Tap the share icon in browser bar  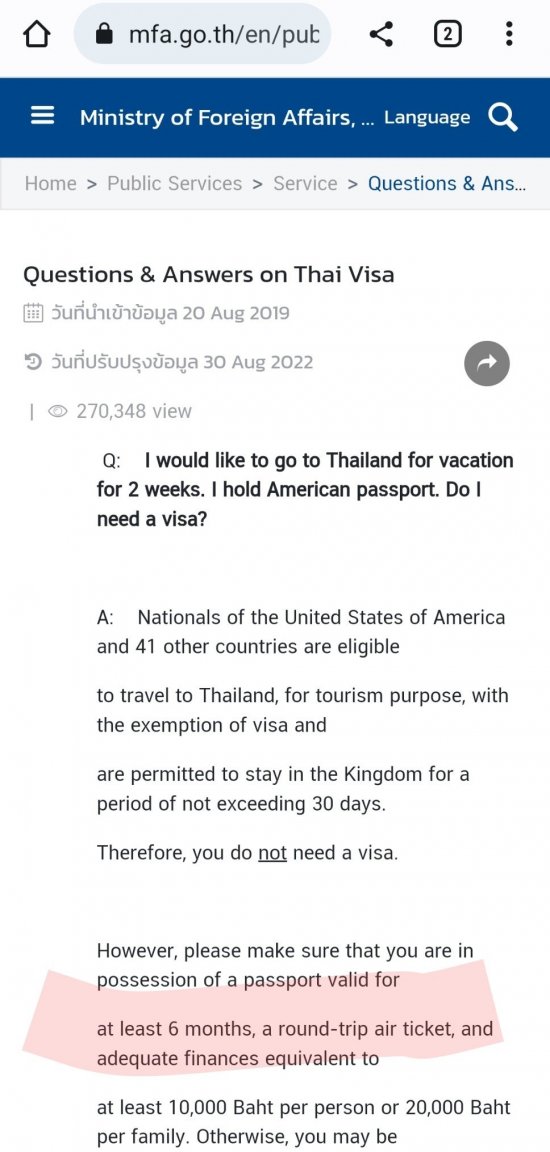coord(381,34)
